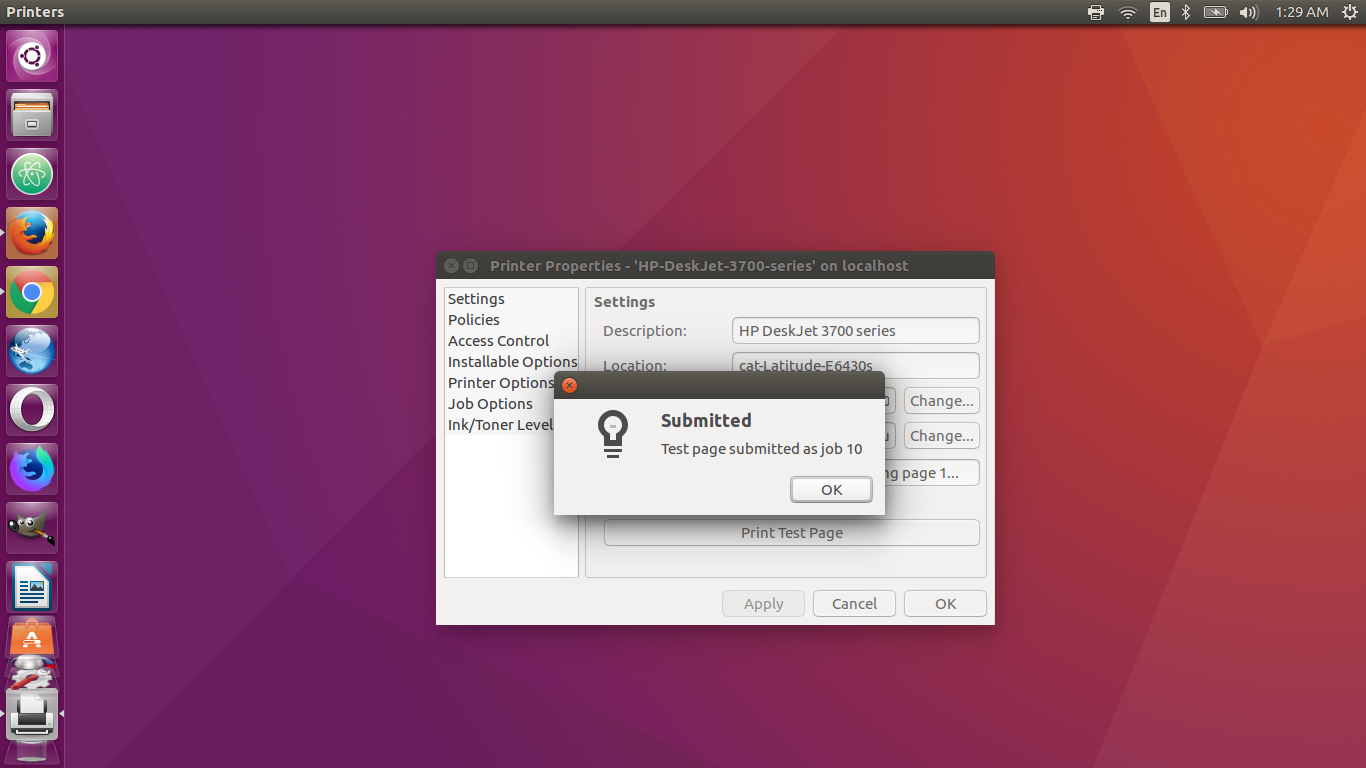Cancel the Printer Properties window
This screenshot has width=1366, height=768.
[854, 604]
